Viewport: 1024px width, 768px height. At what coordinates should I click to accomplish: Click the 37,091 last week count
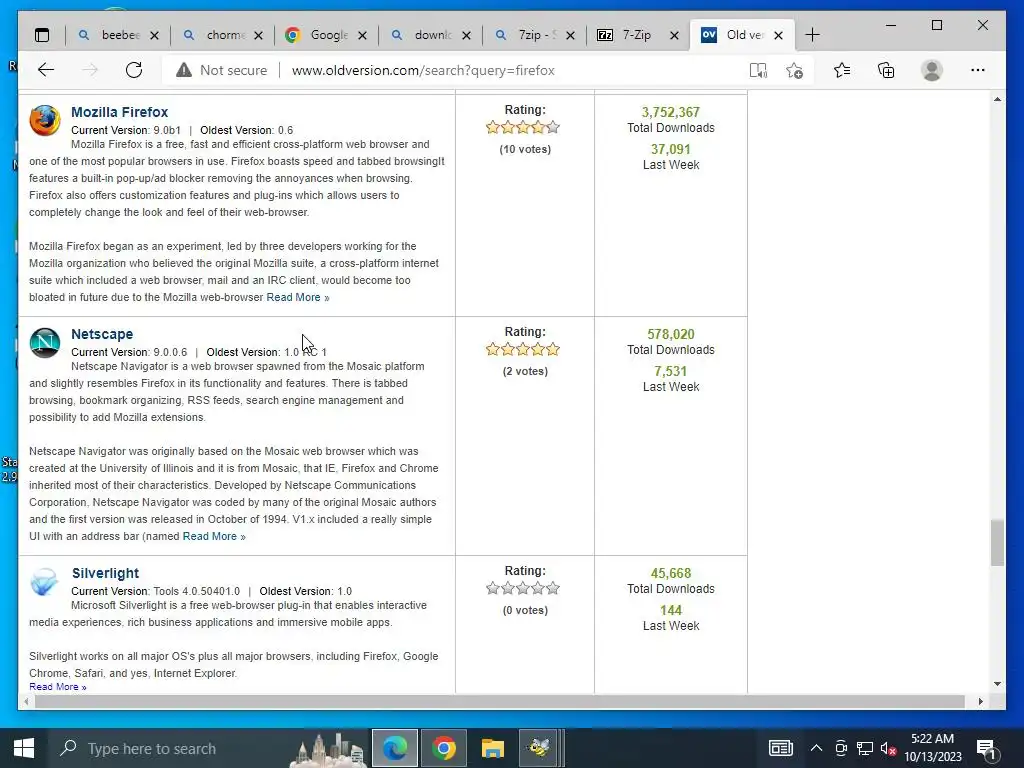[671, 150]
